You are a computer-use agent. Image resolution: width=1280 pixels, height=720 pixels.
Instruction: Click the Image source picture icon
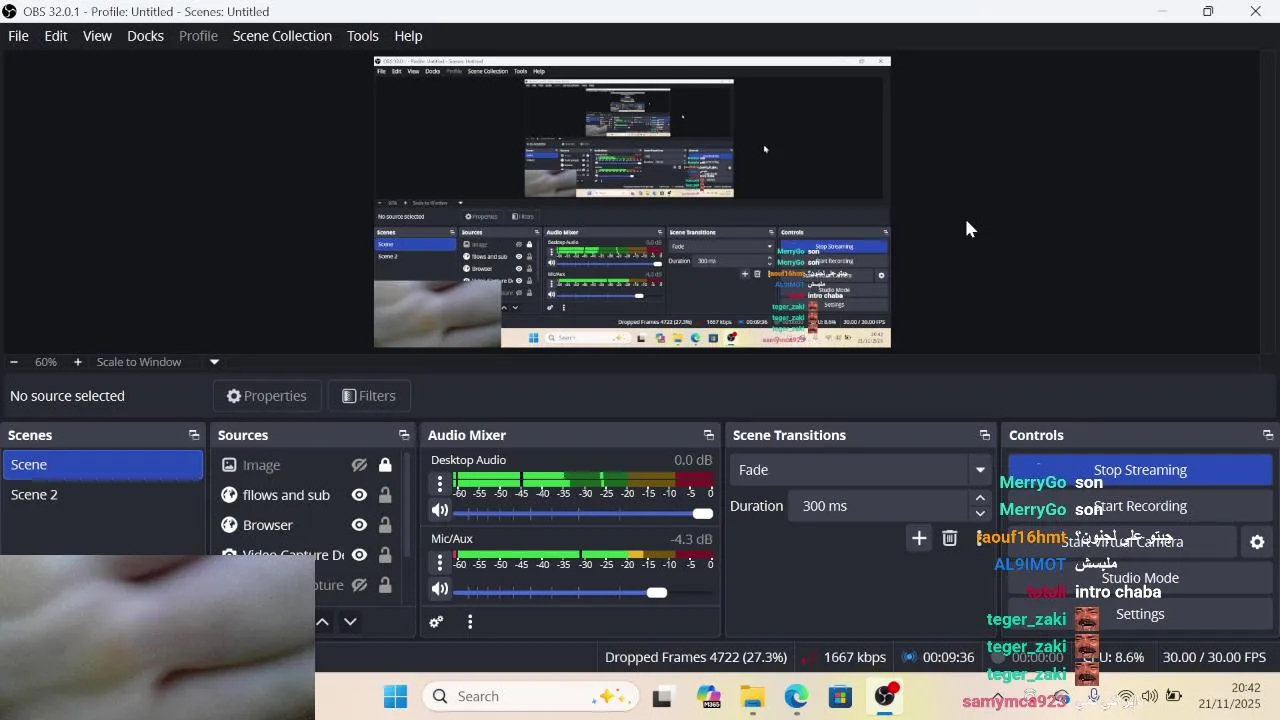[x=229, y=465]
